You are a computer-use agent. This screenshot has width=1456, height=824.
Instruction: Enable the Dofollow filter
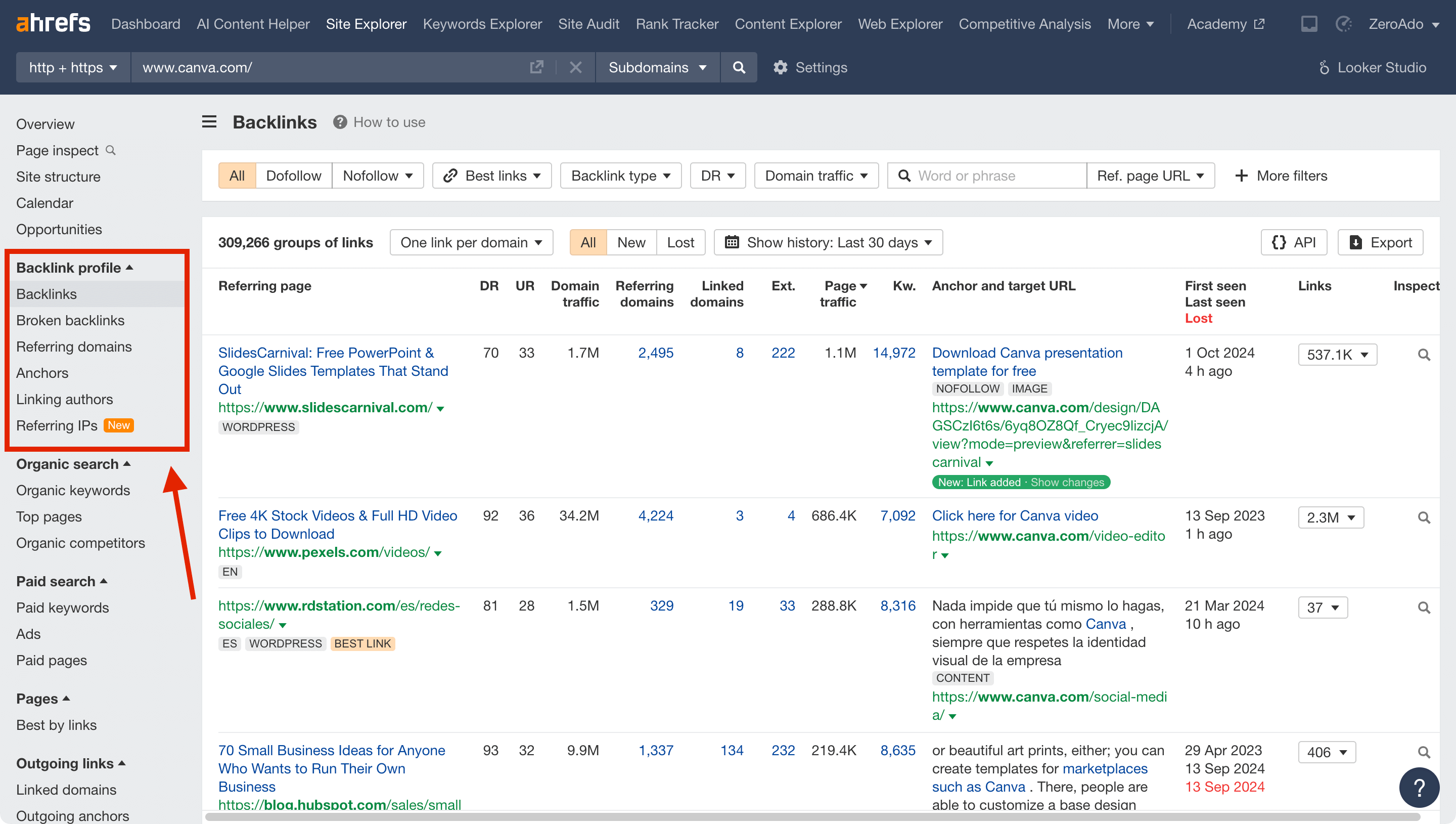tap(293, 176)
